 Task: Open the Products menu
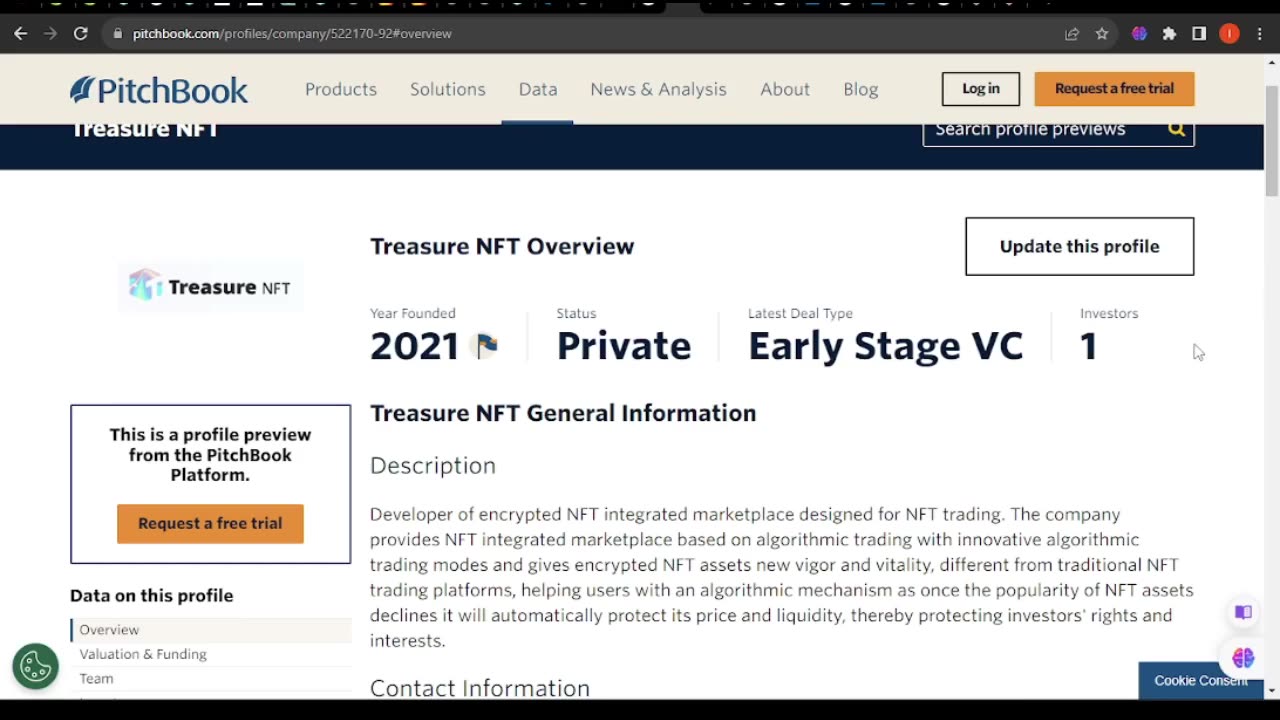pyautogui.click(x=341, y=89)
